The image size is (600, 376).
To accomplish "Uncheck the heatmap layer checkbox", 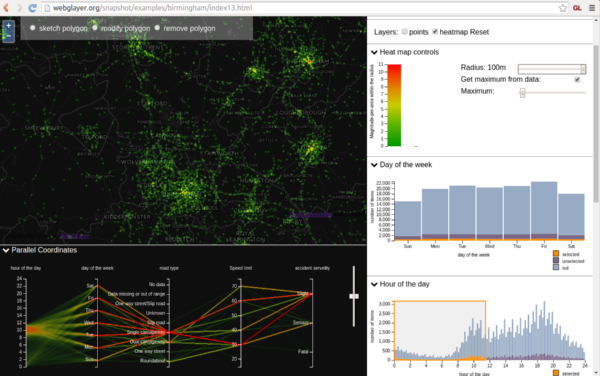I will [x=435, y=31].
